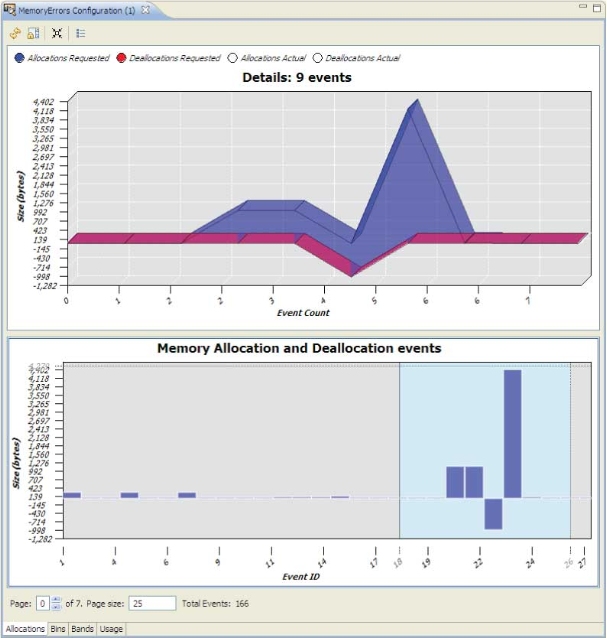This screenshot has height=638, width=607.
Task: Click the second toolbar icon with chart page
Action: tap(33, 32)
